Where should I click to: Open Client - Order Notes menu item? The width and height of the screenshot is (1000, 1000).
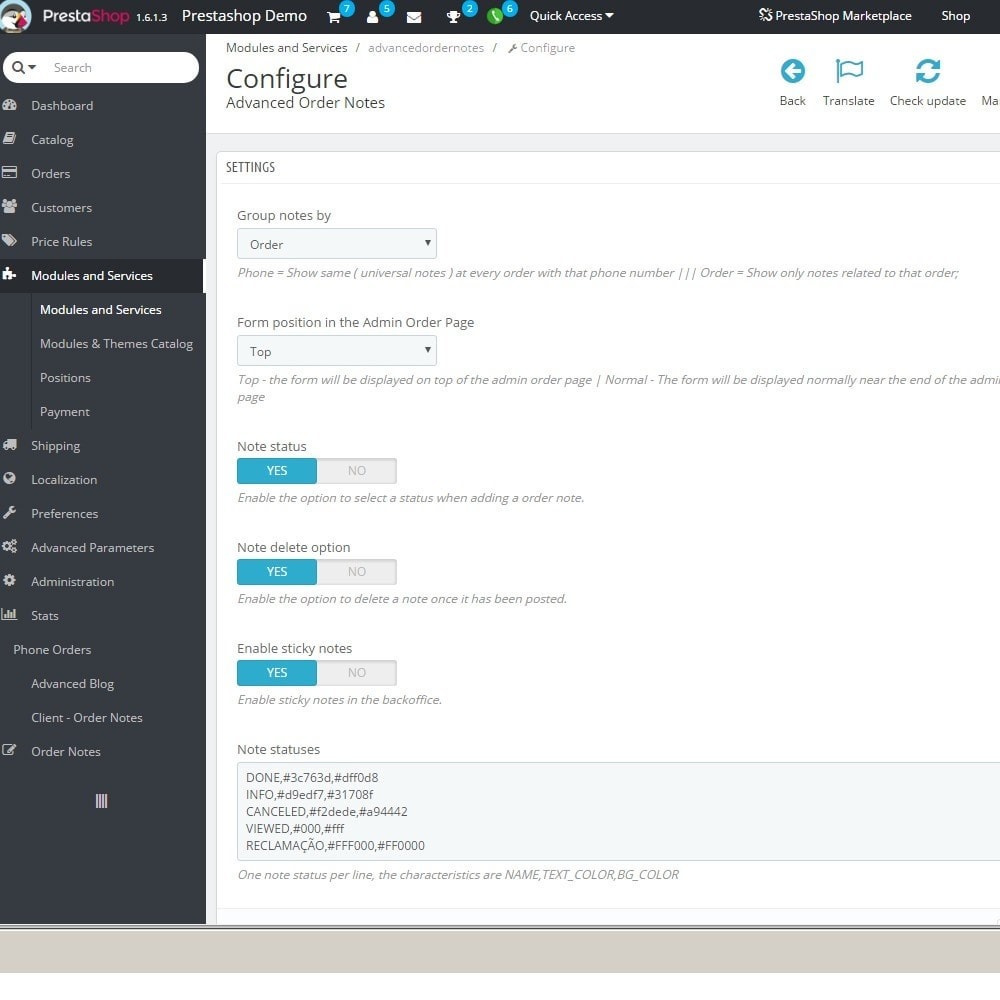(x=87, y=717)
